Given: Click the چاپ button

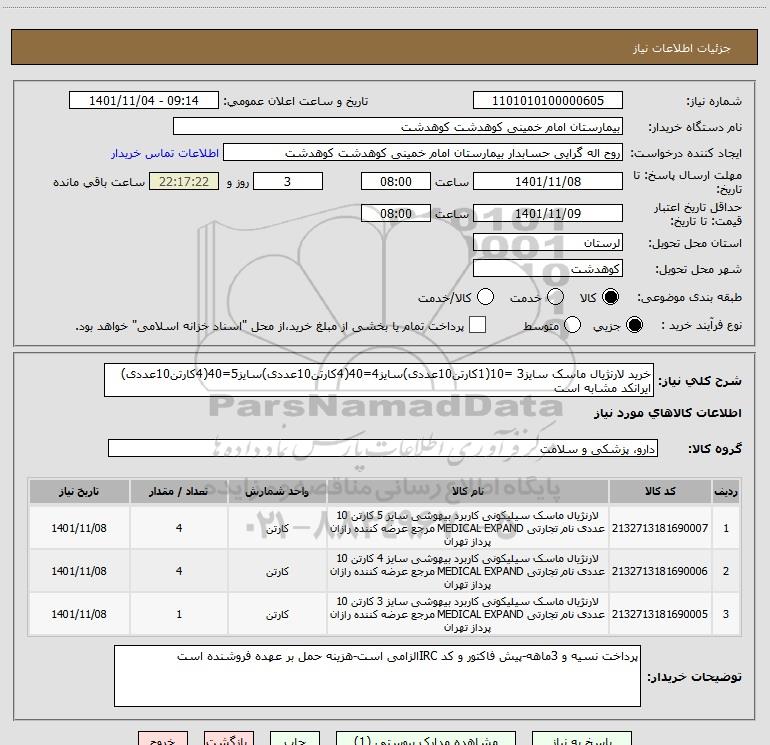Looking at the screenshot, I should 295,739.
